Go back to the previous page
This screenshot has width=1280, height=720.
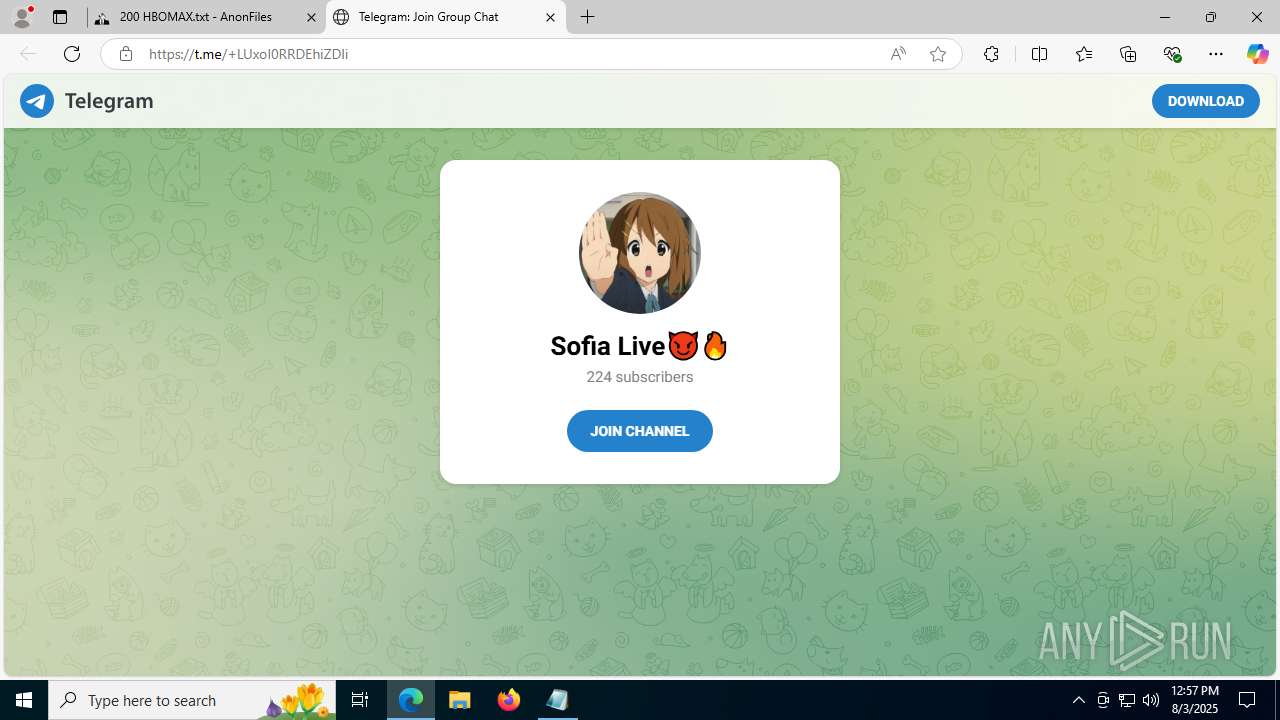pos(28,54)
